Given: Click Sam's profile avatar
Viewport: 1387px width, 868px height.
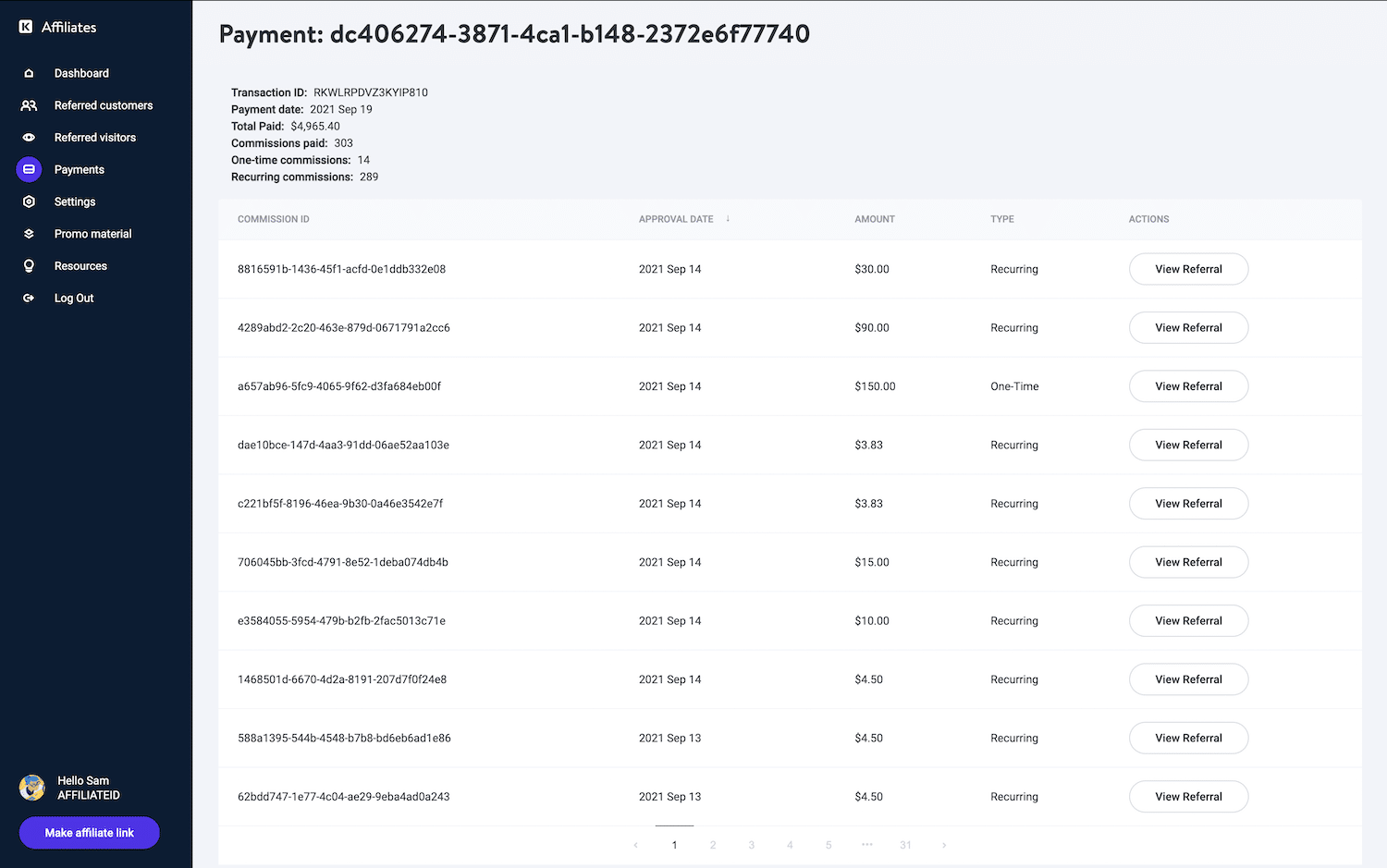Looking at the screenshot, I should [x=31, y=788].
